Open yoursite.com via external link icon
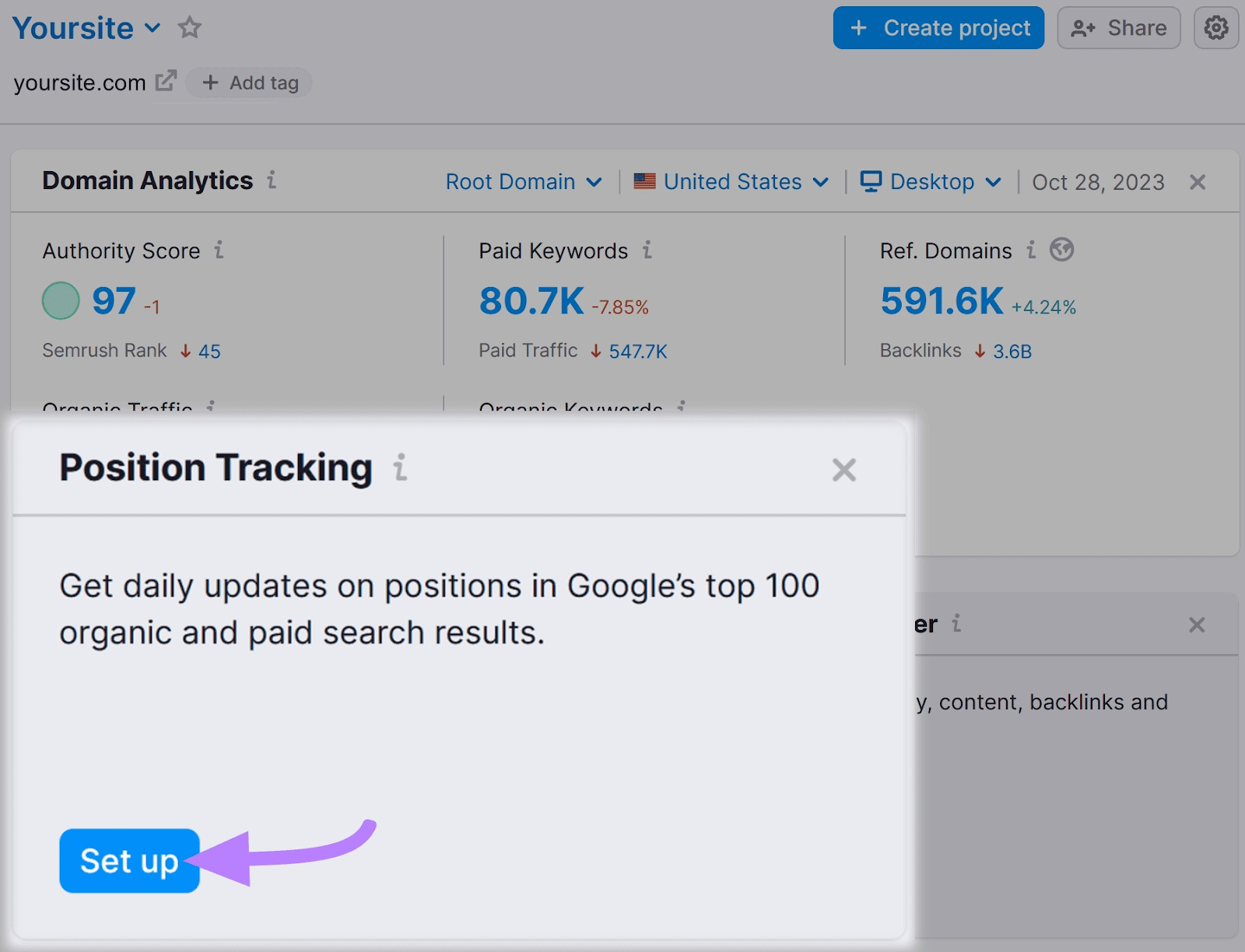The image size is (1245, 952). coord(166,80)
